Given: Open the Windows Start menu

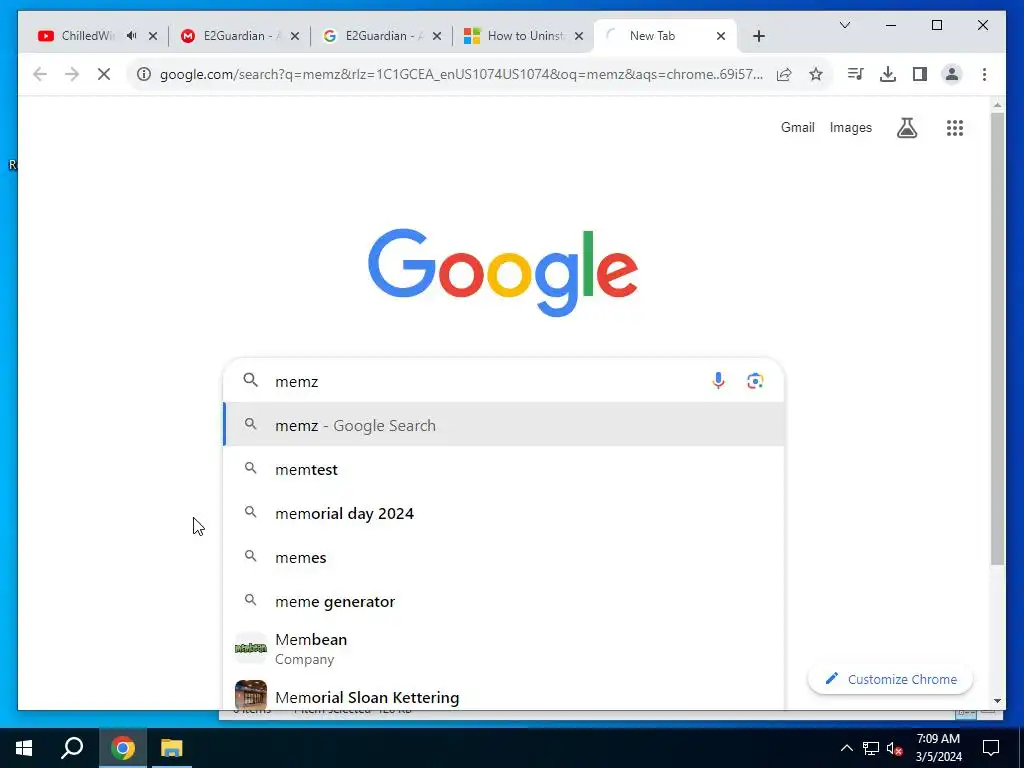Looking at the screenshot, I should pyautogui.click(x=24, y=748).
